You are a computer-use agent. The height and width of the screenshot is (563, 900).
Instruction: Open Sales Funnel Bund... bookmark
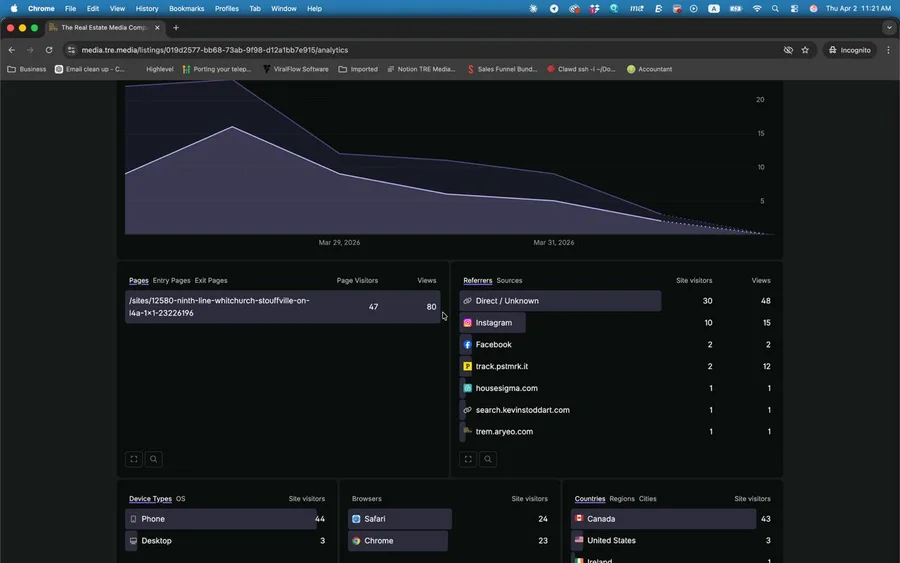(502, 69)
